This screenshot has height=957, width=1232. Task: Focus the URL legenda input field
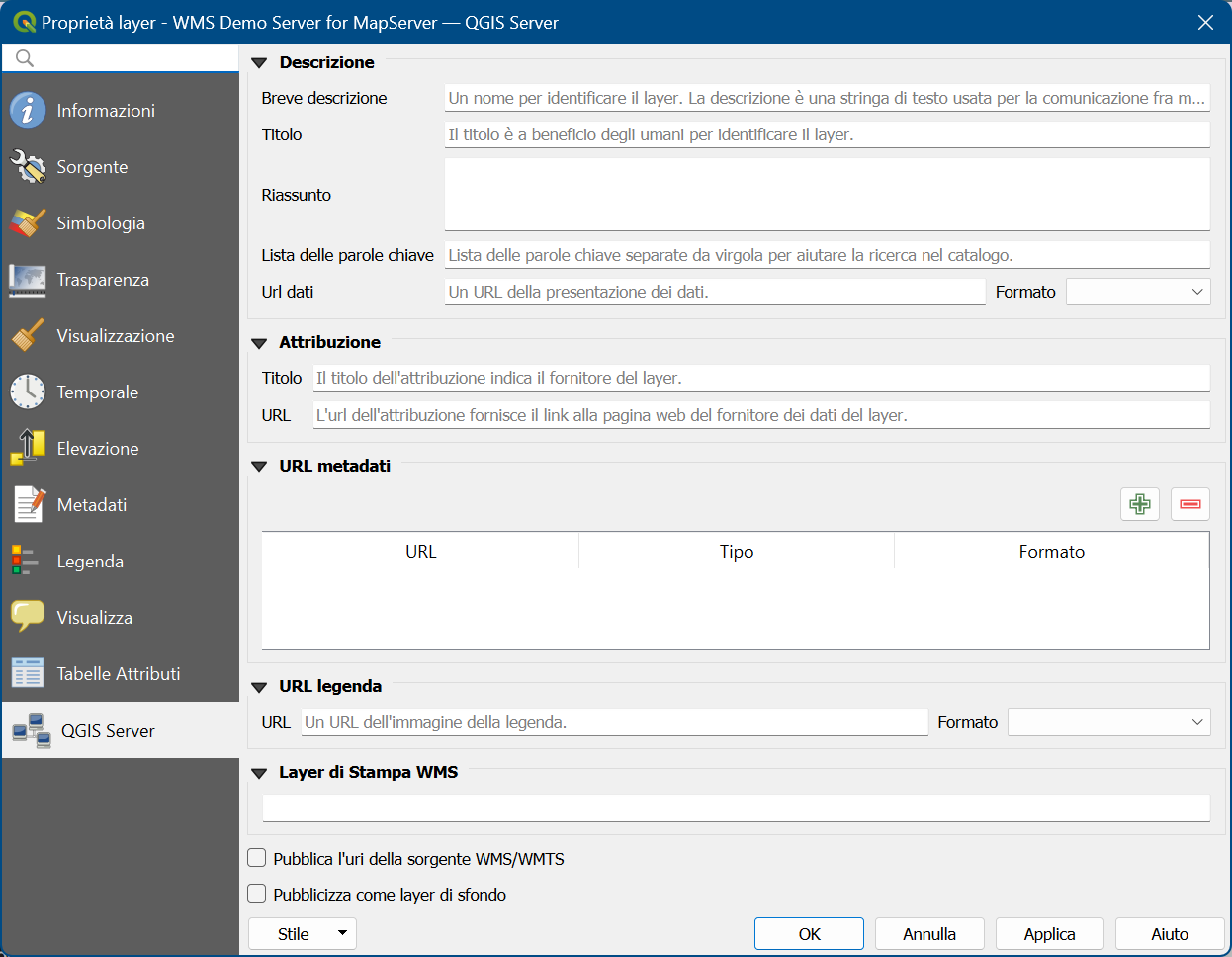(x=615, y=722)
